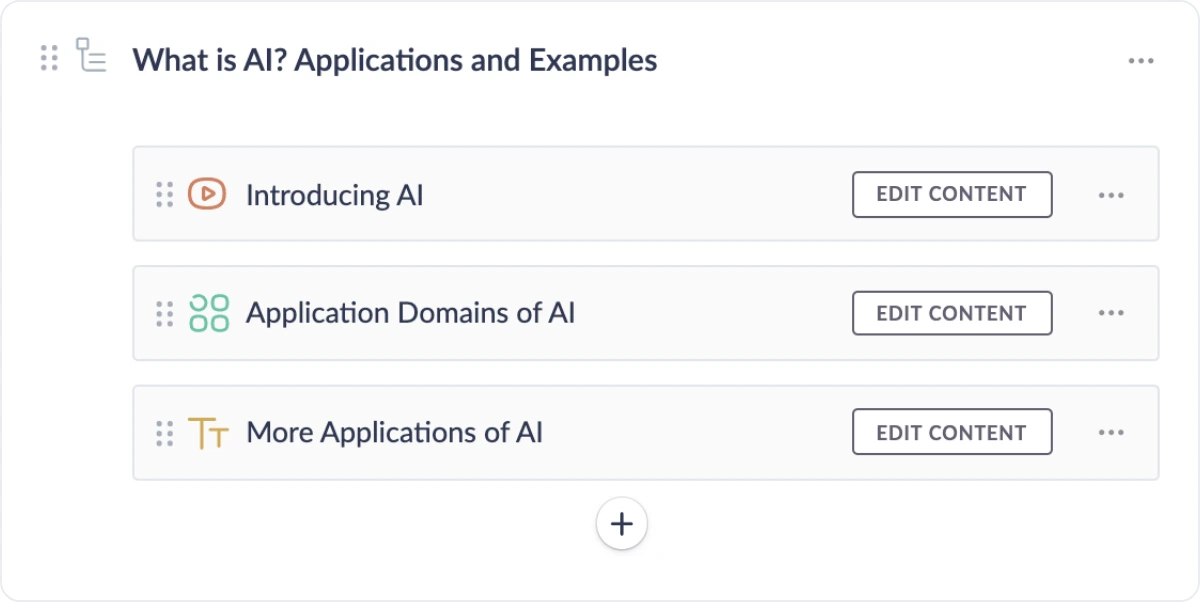Image resolution: width=1200 pixels, height=602 pixels.
Task: Click Edit Content for More Applications of AI
Action: coord(951,432)
